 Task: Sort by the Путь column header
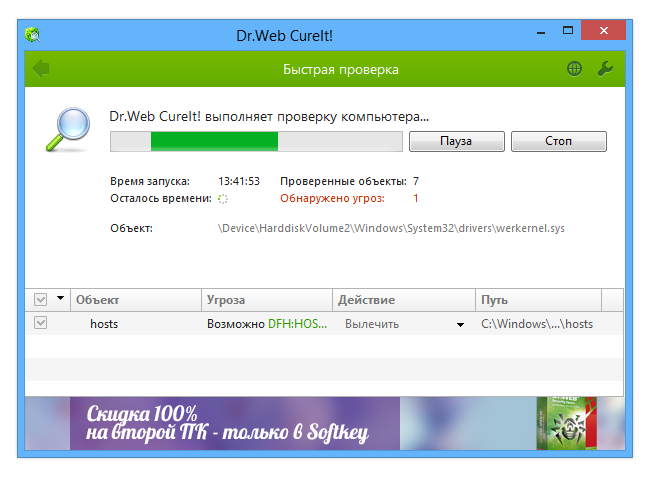pyautogui.click(x=539, y=300)
